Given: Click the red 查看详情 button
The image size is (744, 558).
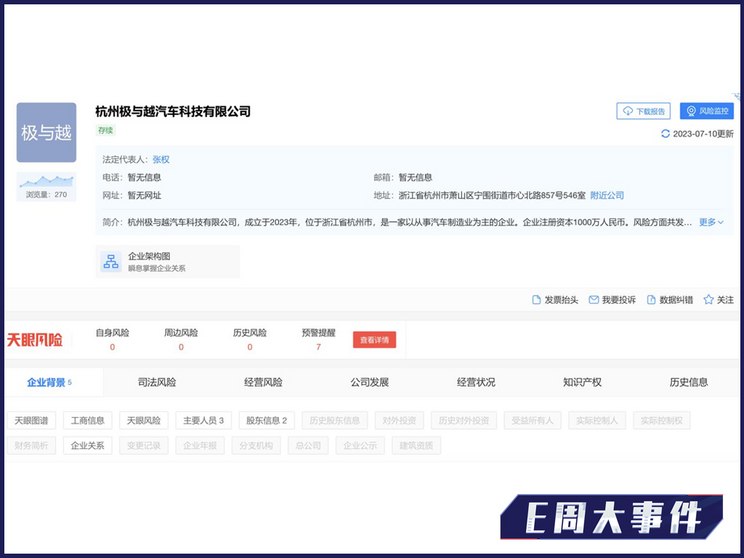Looking at the screenshot, I should [374, 340].
